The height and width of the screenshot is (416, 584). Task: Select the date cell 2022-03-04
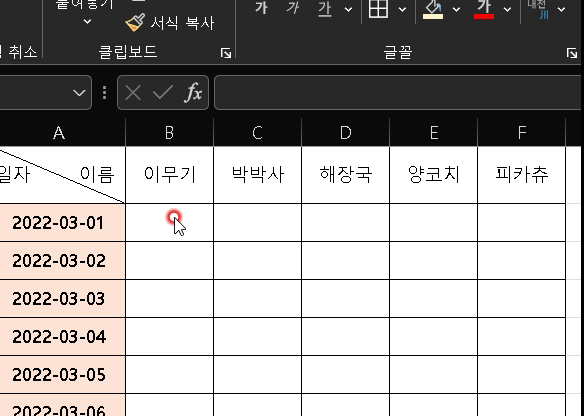click(x=63, y=337)
